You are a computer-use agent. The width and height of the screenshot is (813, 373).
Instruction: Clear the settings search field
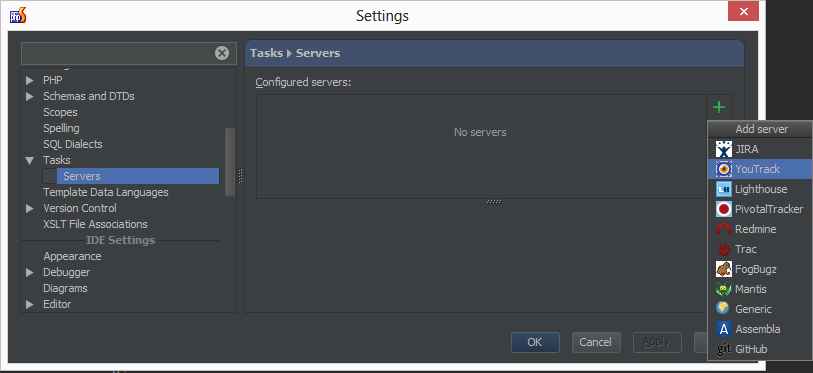click(222, 53)
